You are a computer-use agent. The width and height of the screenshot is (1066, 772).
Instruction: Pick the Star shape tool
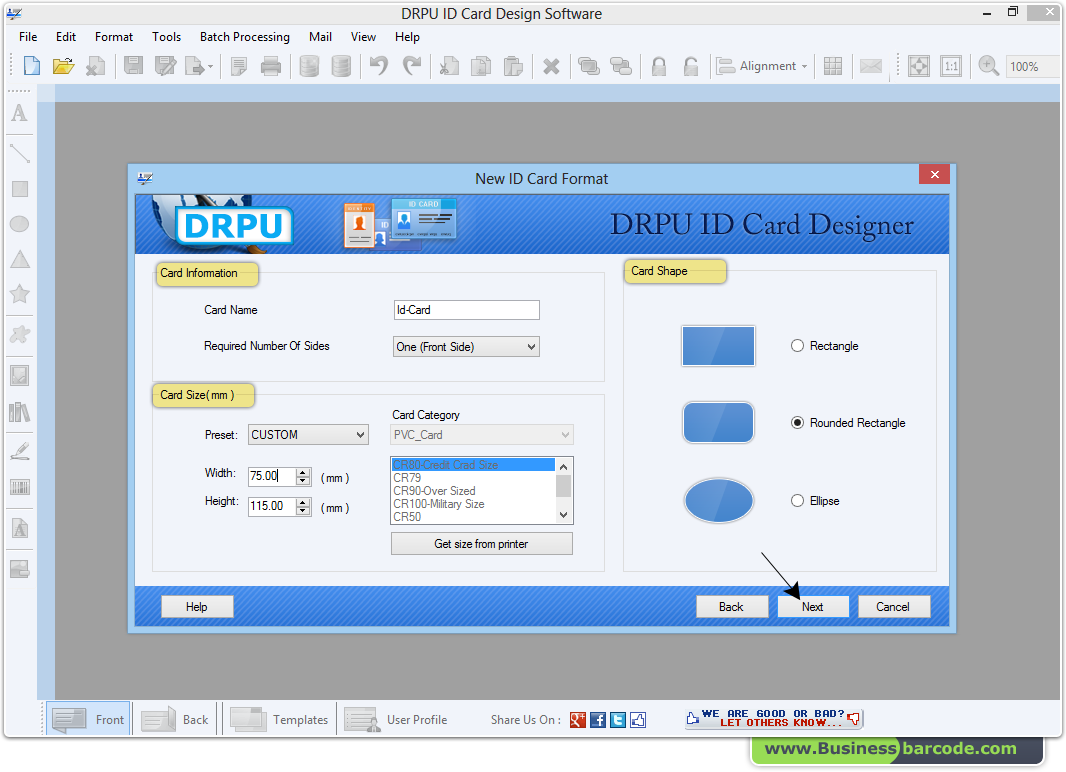(18, 295)
